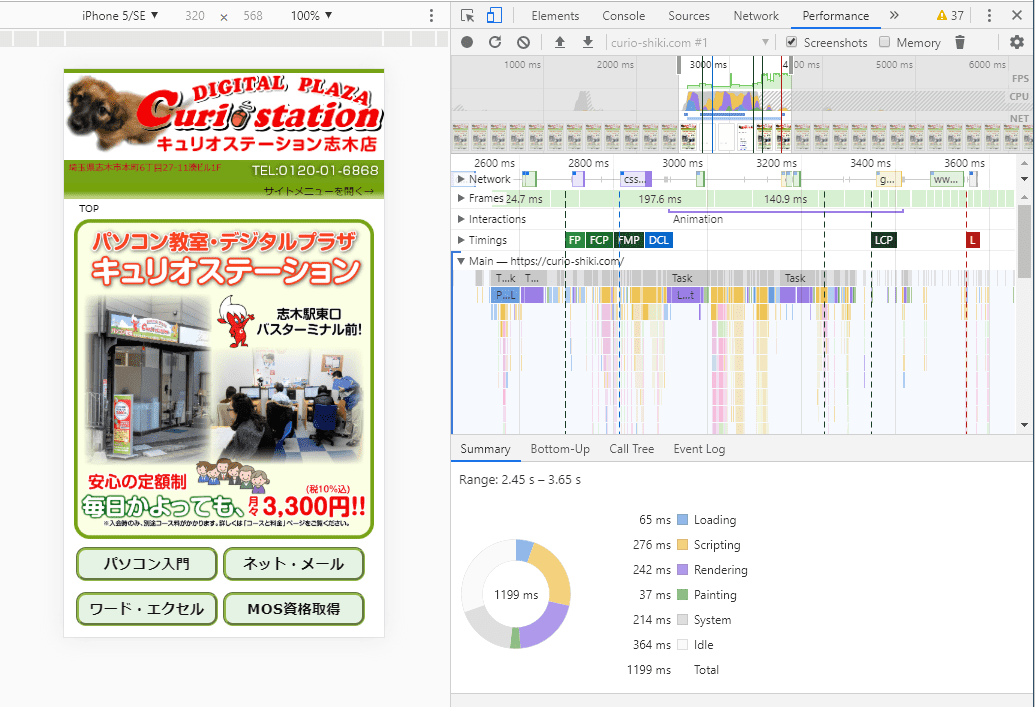Click the inspect element picker icon

[x=467, y=15]
